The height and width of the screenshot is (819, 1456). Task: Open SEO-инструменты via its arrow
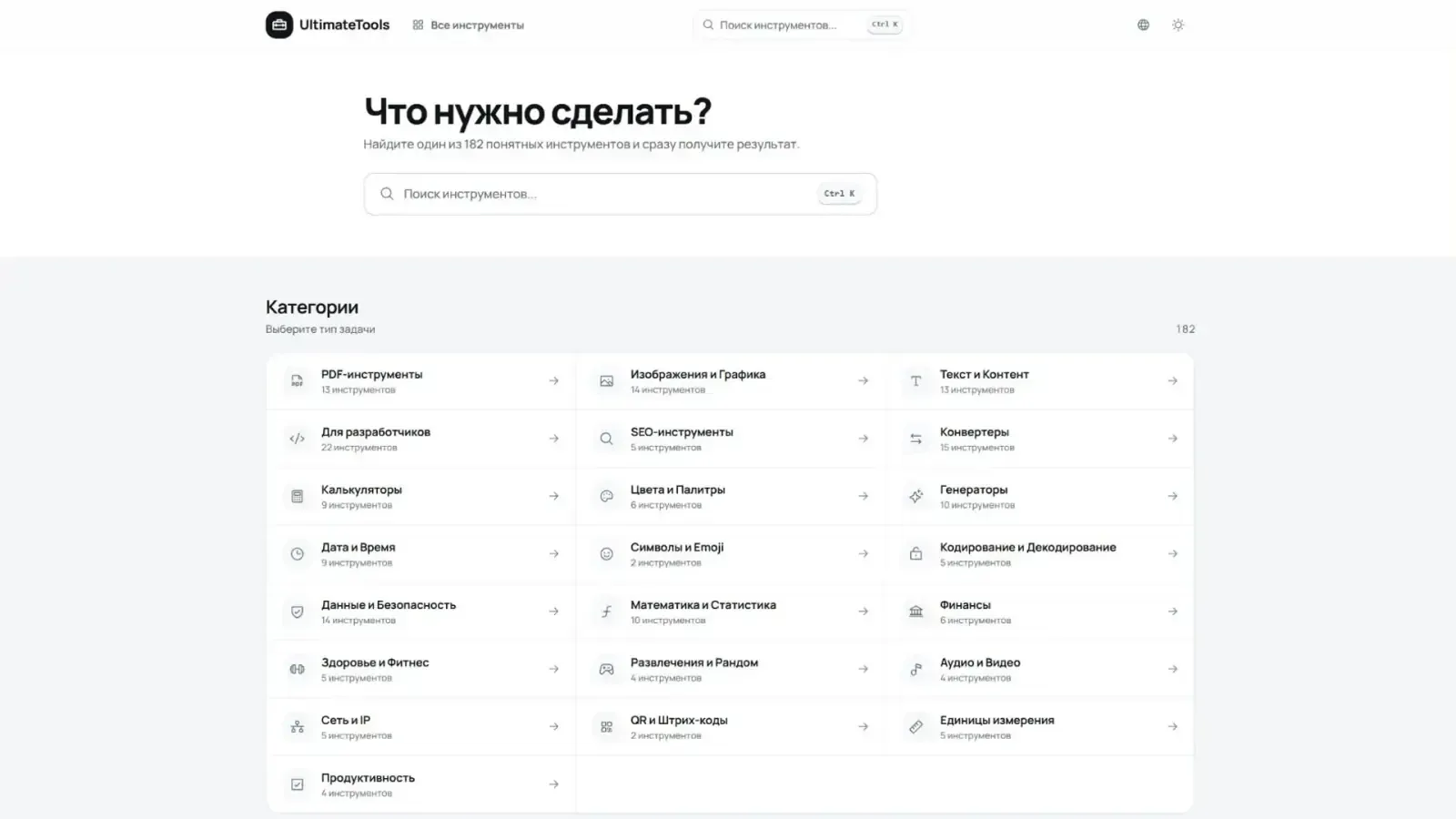click(863, 439)
